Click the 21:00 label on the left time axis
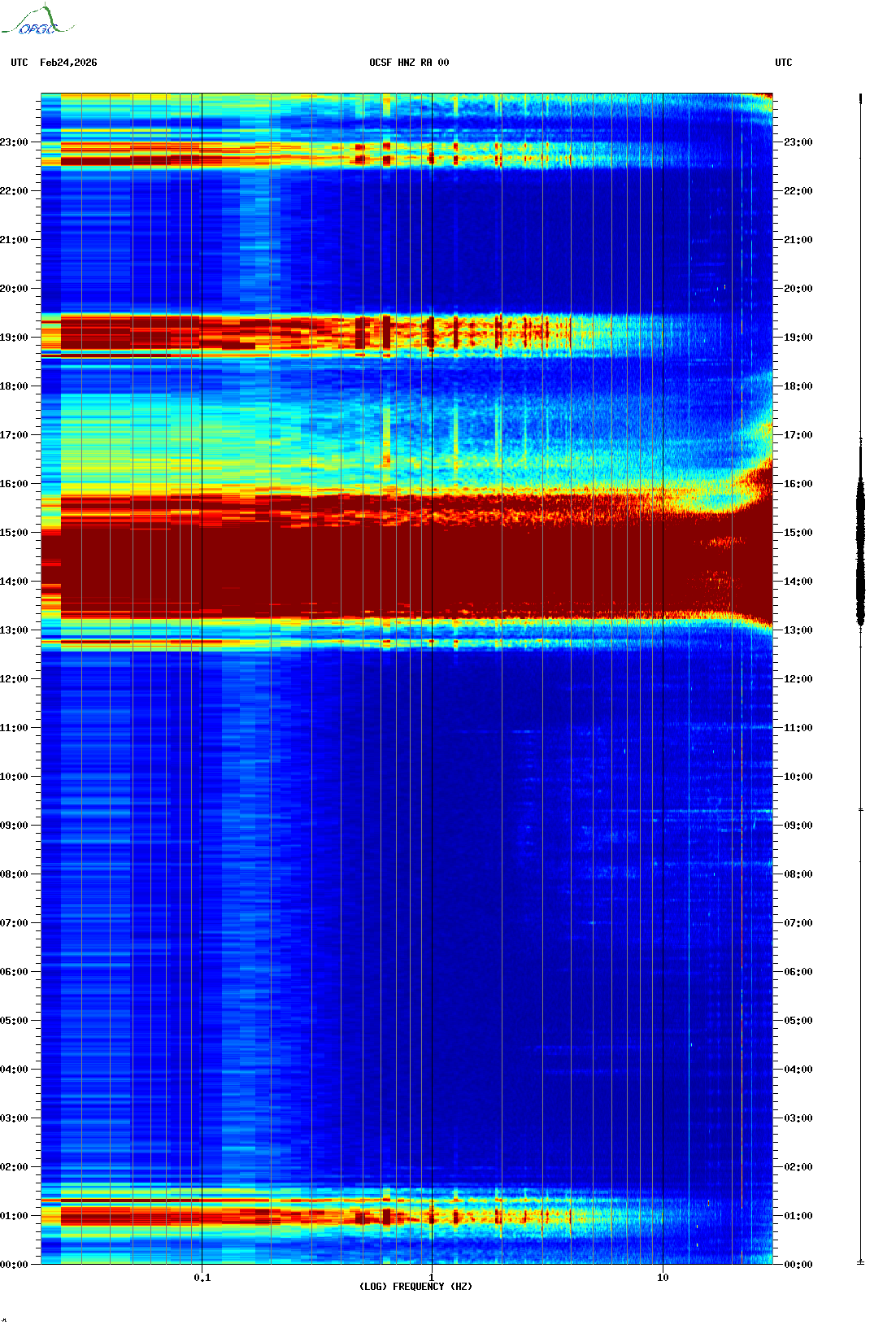896x1329 pixels. [14, 240]
